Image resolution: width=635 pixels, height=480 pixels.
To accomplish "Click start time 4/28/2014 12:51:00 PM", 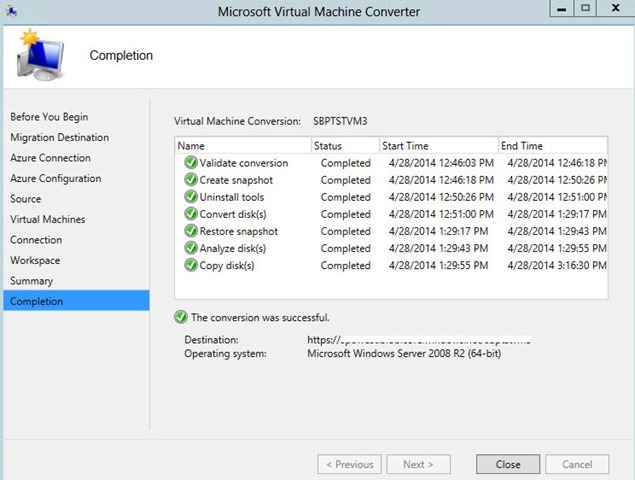I will pos(441,214).
